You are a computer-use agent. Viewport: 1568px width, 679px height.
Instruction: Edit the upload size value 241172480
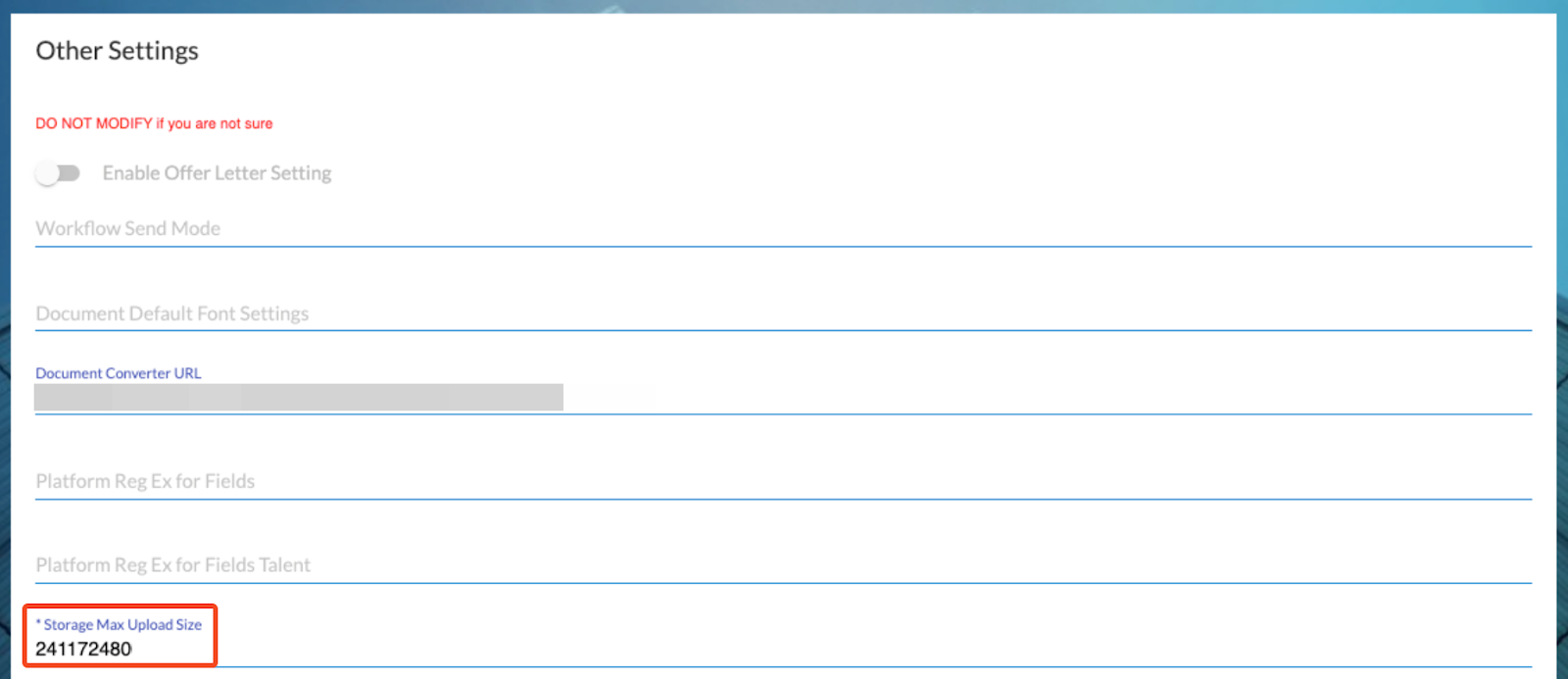pyautogui.click(x=83, y=649)
